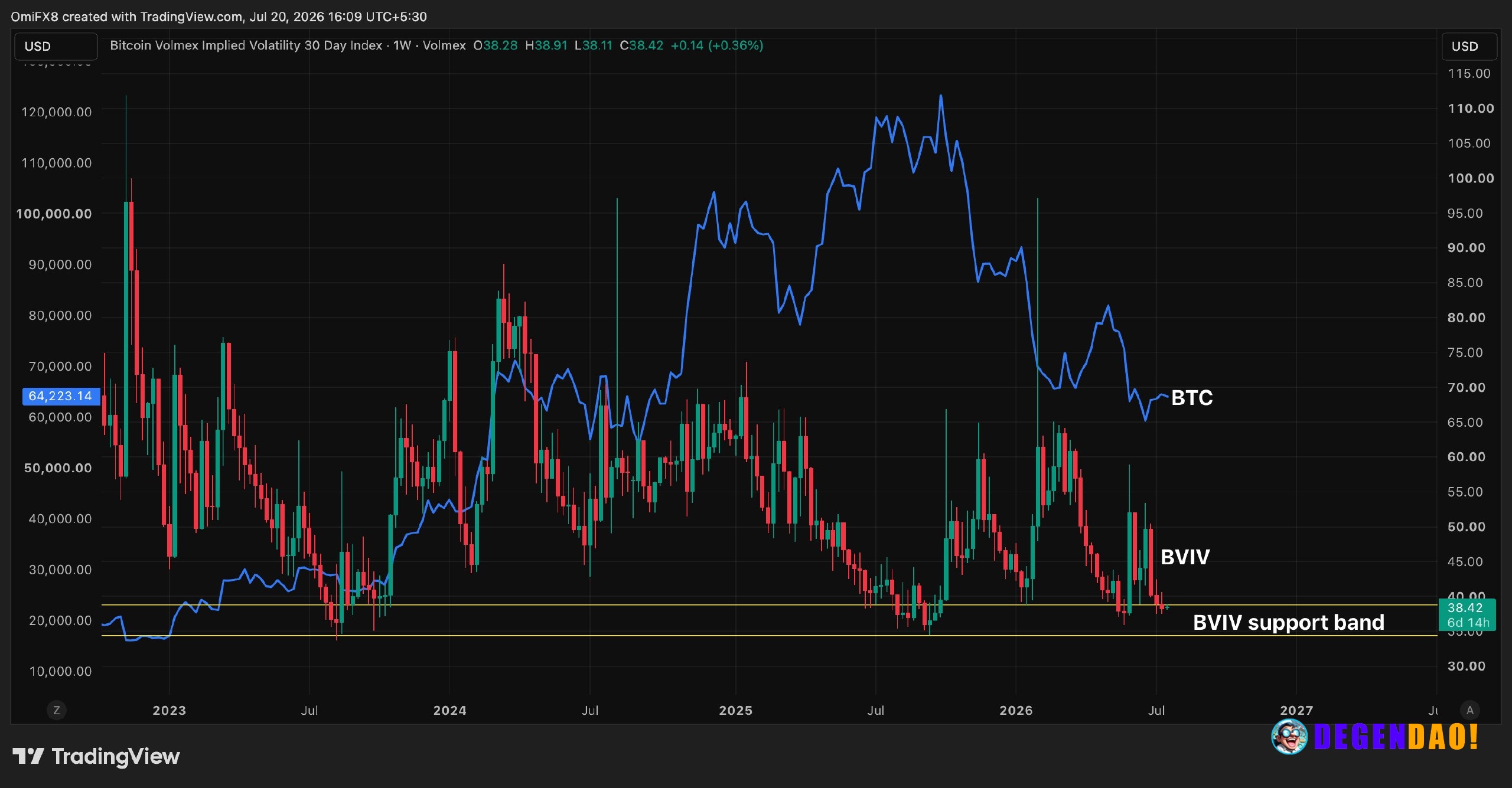Select the BVIV support band text label
The width and height of the screenshot is (1512, 788).
1288,623
